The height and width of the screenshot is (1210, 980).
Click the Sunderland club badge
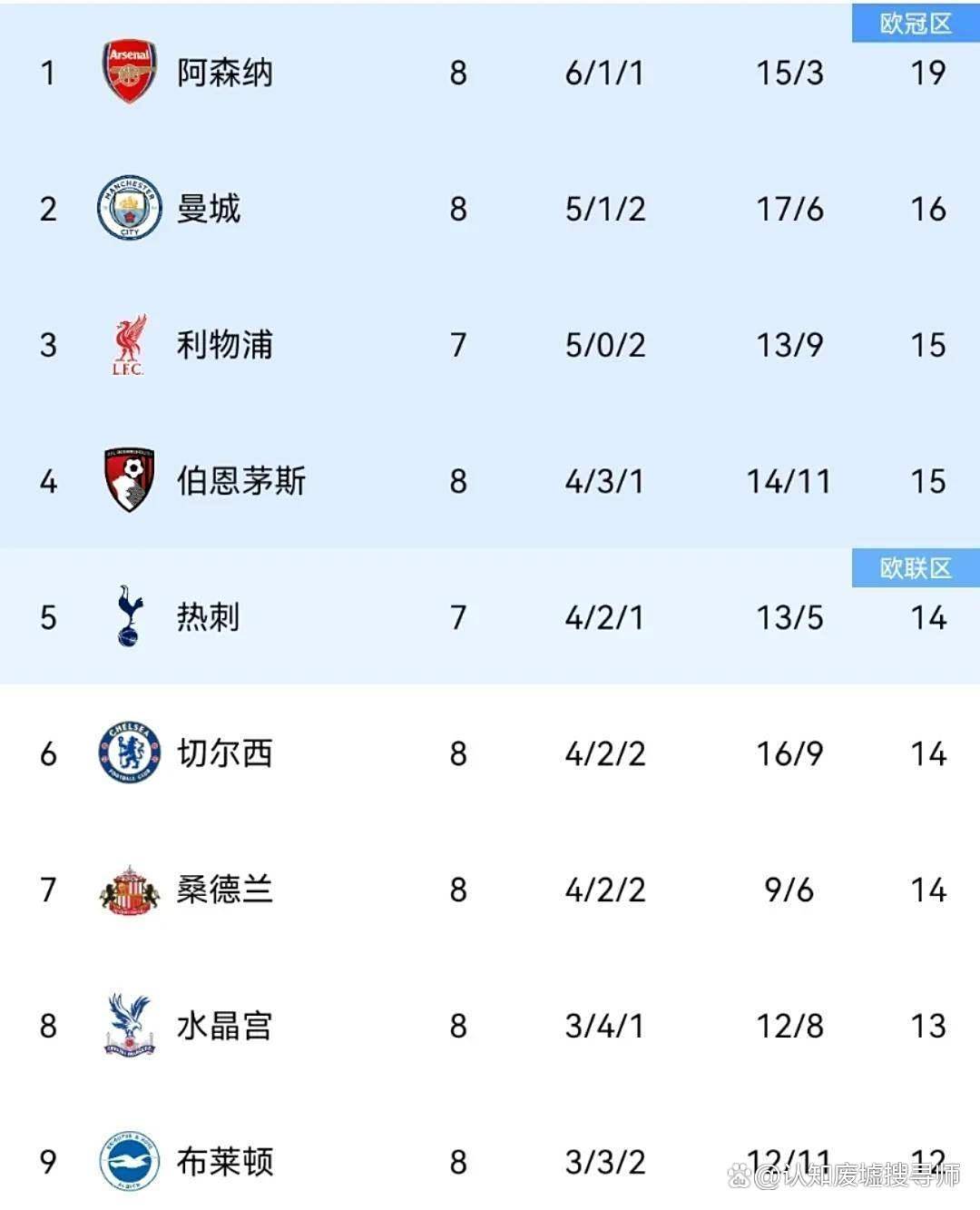127,890
